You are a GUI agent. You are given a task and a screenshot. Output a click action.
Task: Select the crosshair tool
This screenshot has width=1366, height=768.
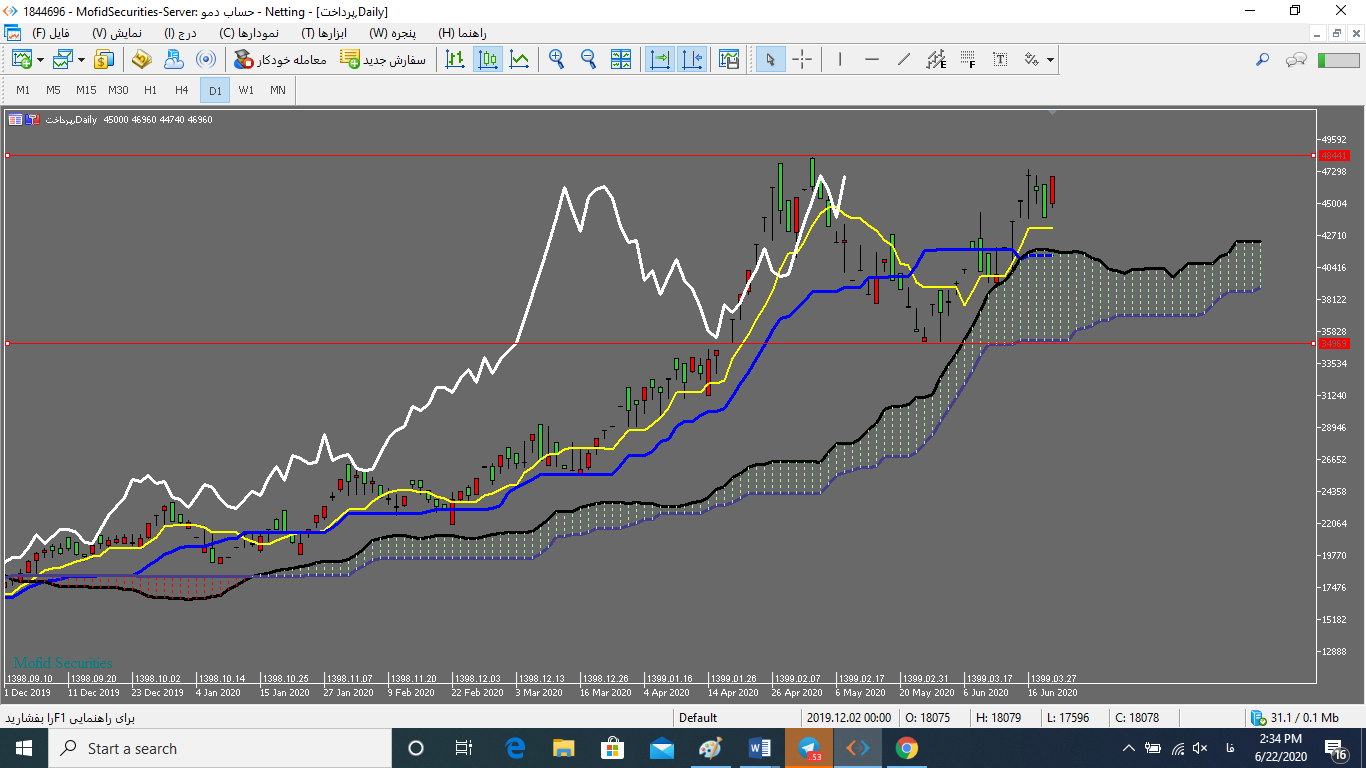[x=802, y=59]
